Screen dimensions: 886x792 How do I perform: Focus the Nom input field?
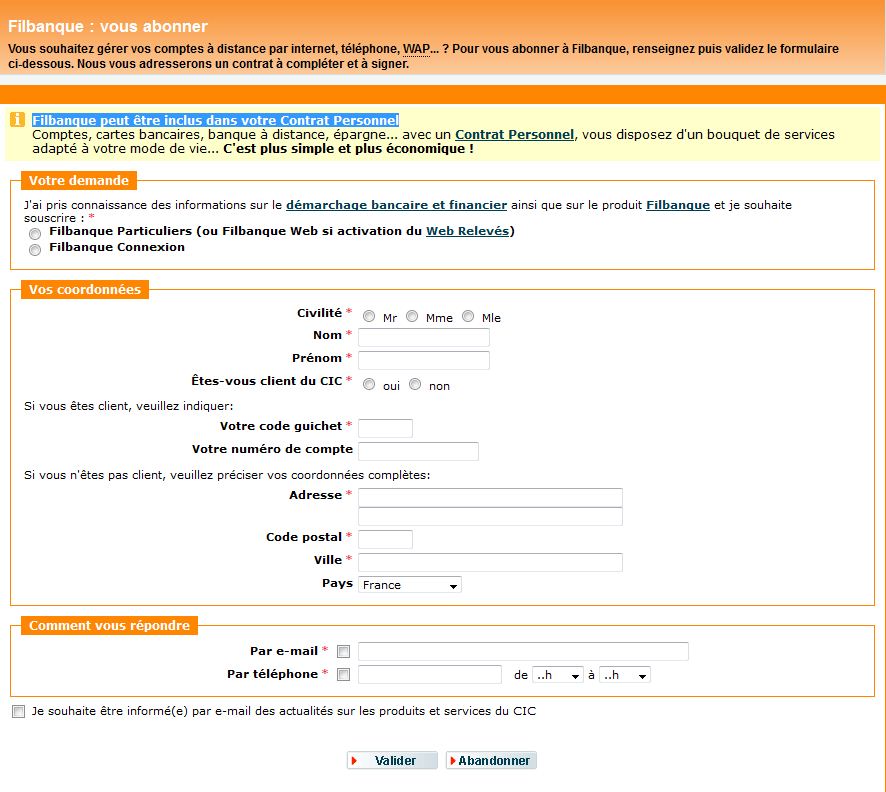tap(424, 337)
